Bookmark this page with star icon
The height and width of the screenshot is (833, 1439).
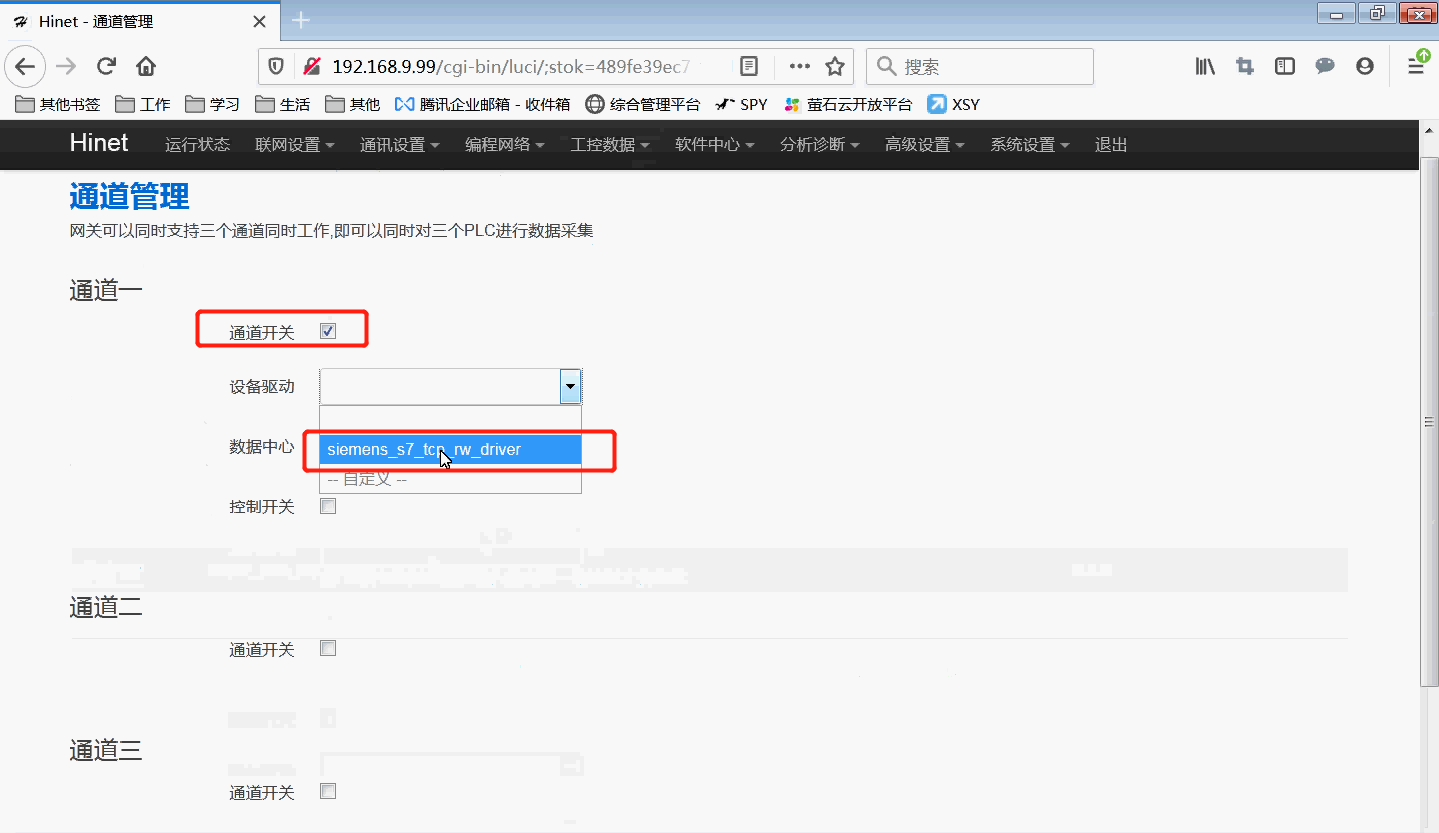point(835,67)
